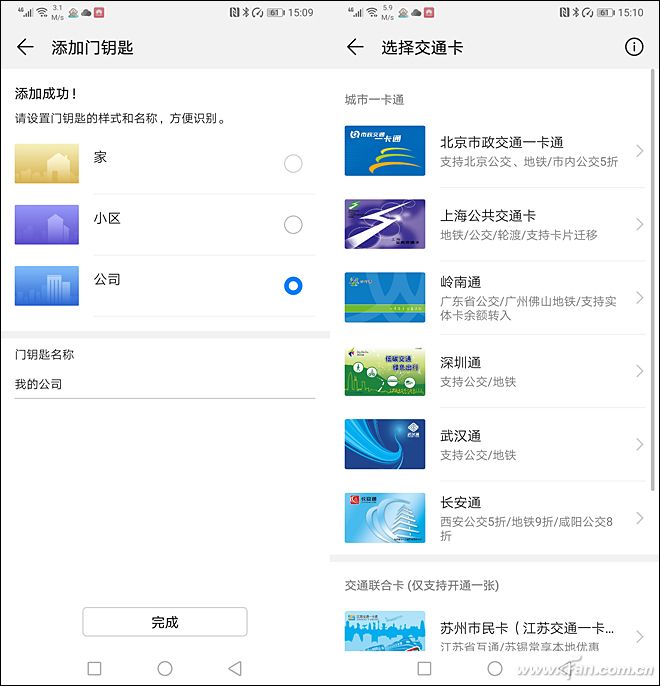
Task: Tap Wi-Fi icon in left status bar
Action: pyautogui.click(x=42, y=12)
